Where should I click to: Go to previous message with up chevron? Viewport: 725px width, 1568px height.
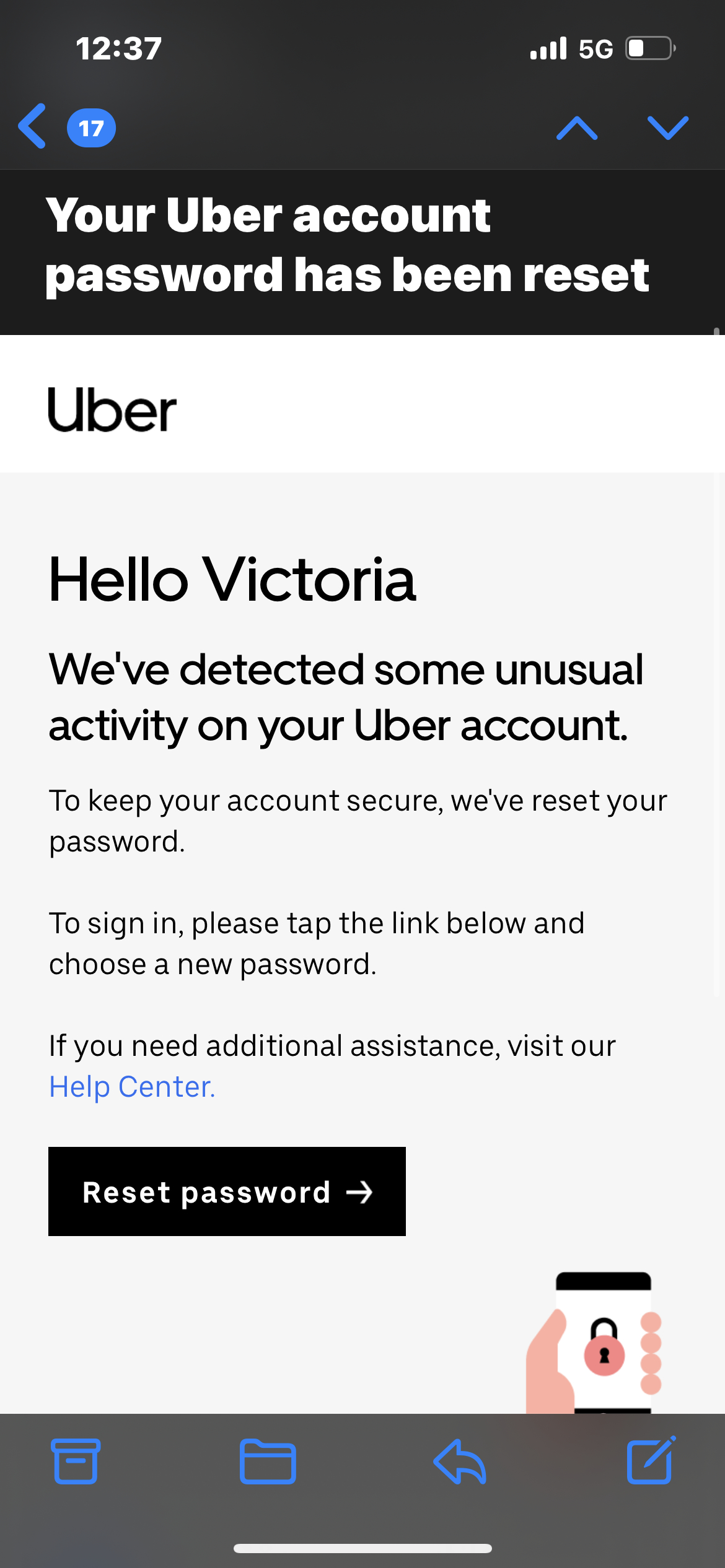click(x=576, y=128)
